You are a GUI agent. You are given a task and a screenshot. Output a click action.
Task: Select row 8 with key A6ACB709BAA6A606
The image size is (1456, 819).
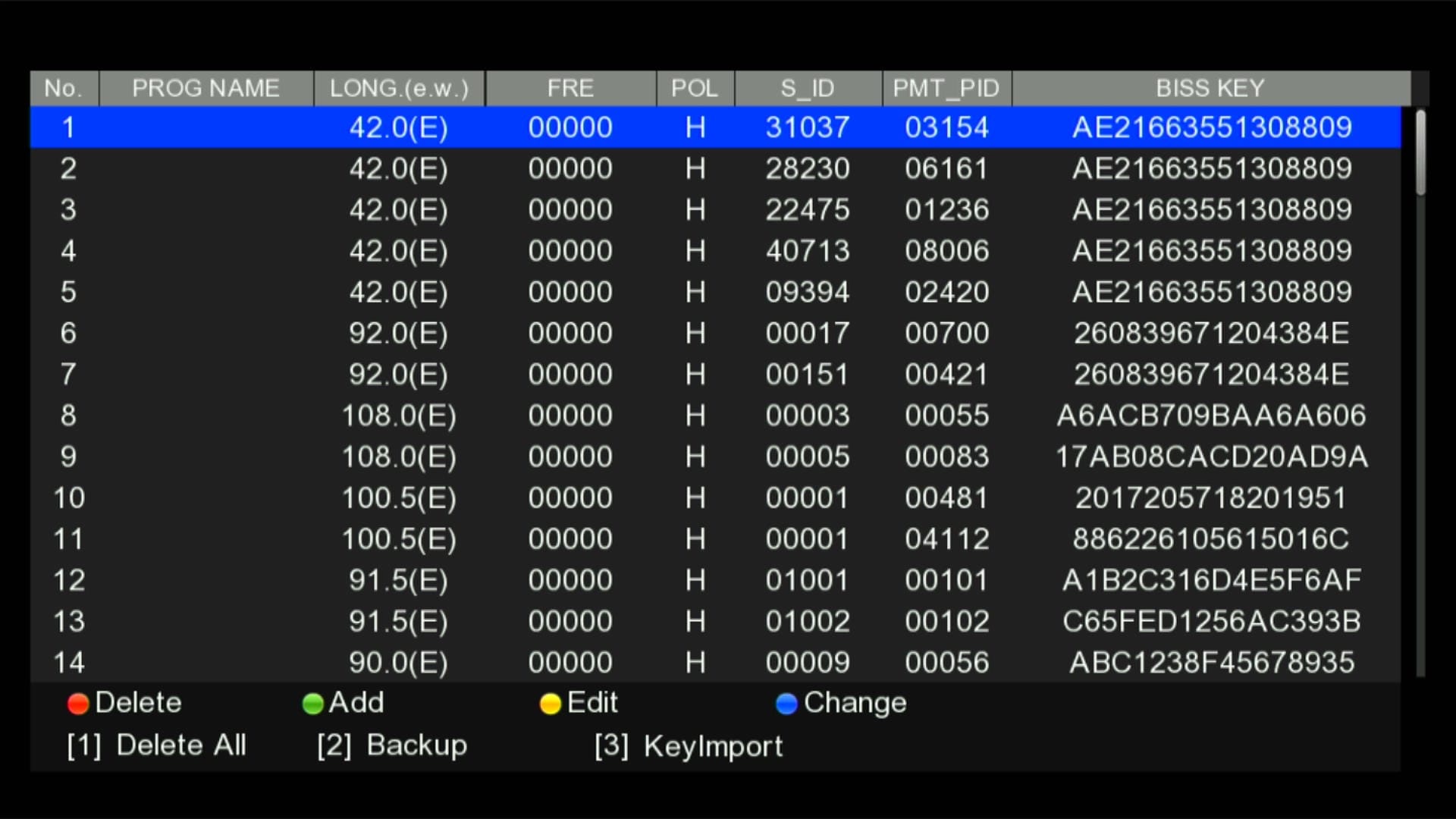tap(1210, 416)
